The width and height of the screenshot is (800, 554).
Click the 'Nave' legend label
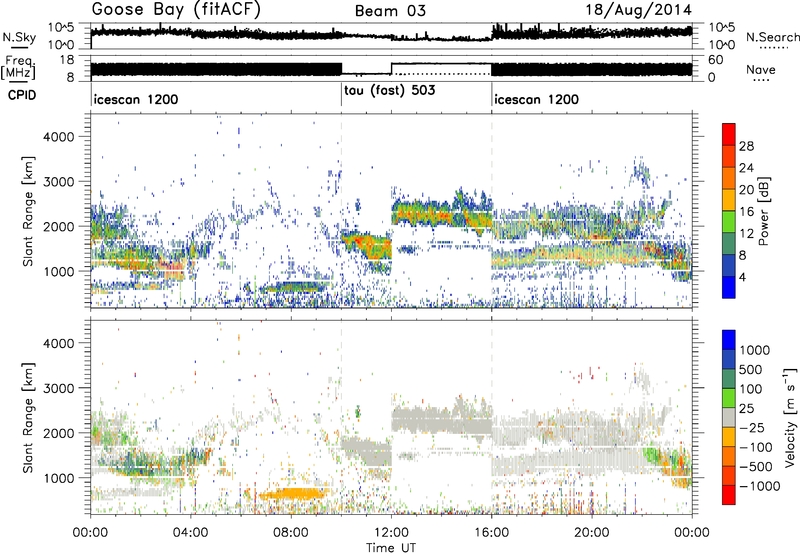(761, 69)
